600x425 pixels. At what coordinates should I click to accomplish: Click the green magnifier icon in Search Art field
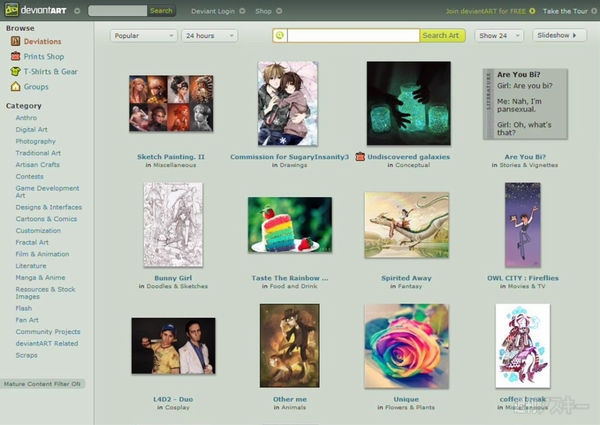(280, 36)
